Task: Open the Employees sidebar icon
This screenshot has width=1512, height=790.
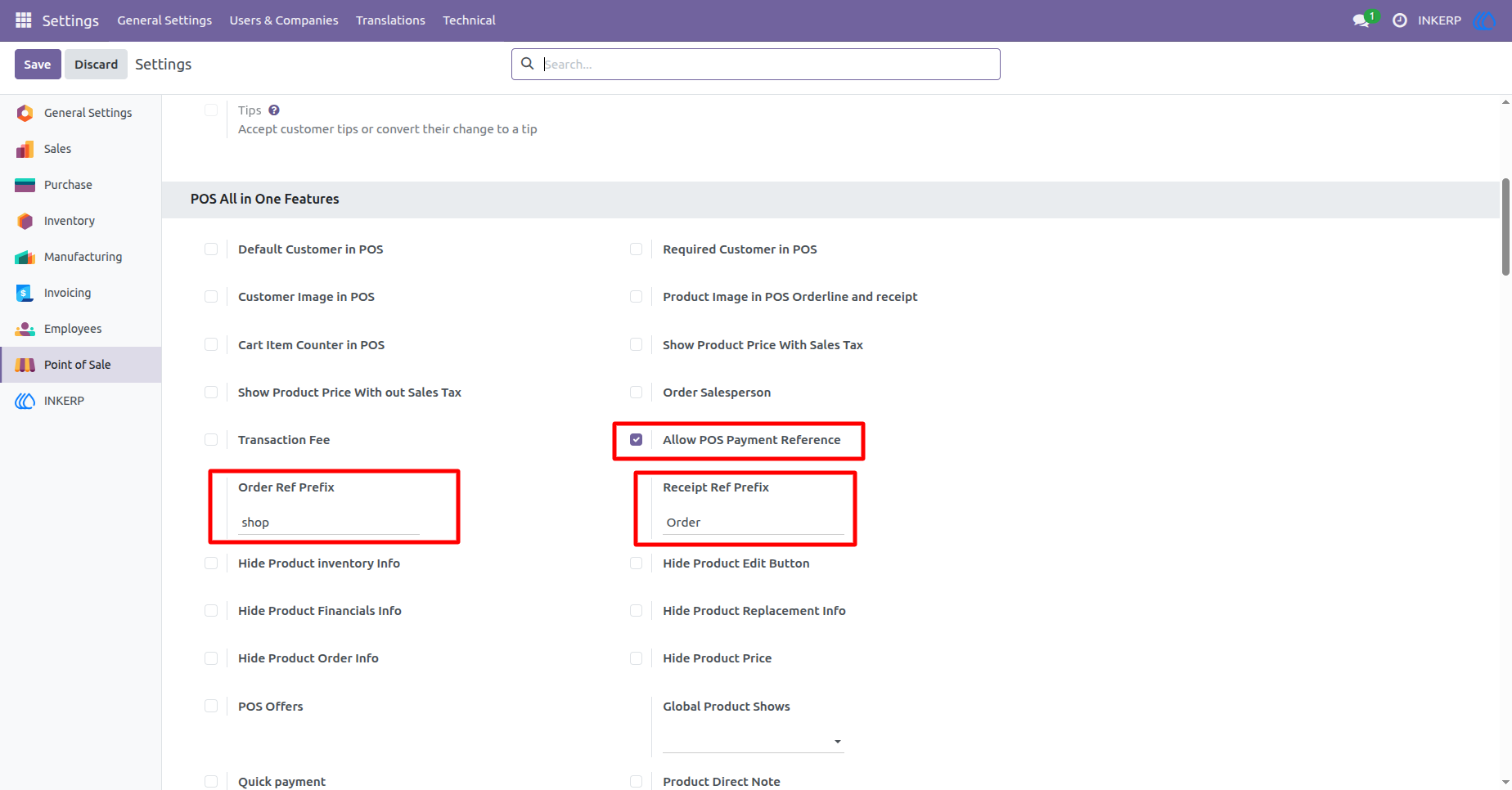Action: pyautogui.click(x=25, y=329)
